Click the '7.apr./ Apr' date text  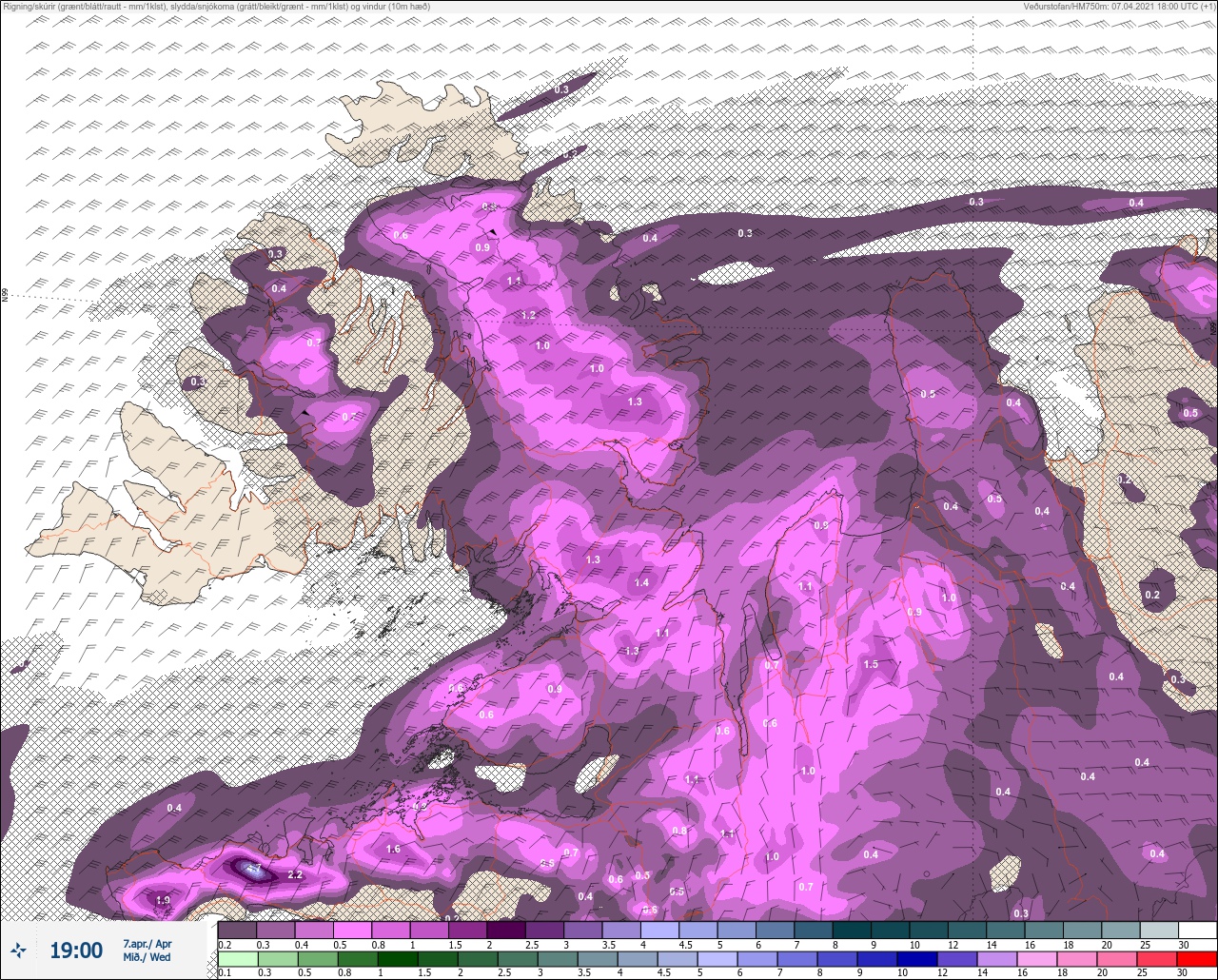[147, 943]
